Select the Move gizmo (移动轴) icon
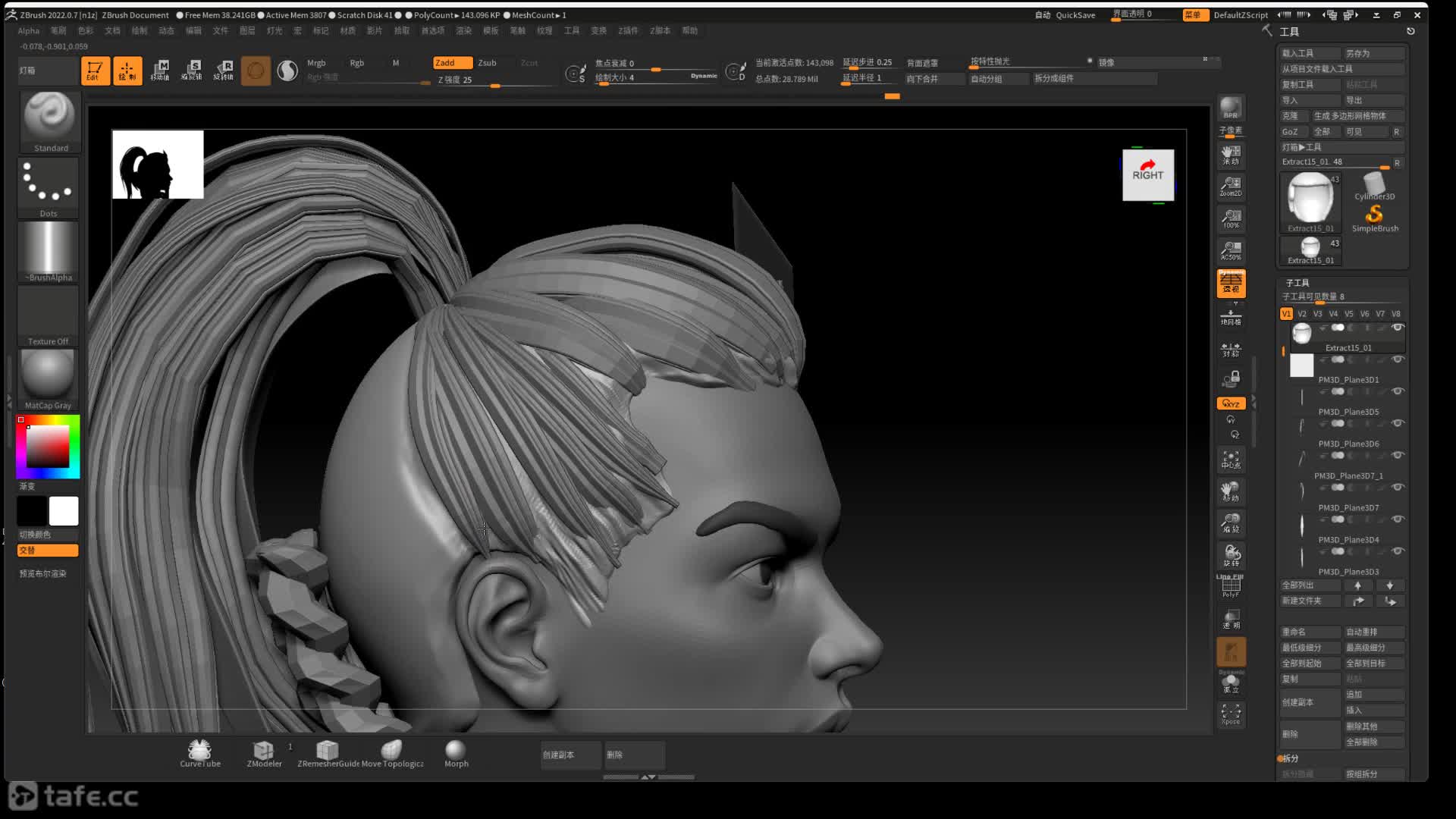The height and width of the screenshot is (819, 1456). coord(160,71)
